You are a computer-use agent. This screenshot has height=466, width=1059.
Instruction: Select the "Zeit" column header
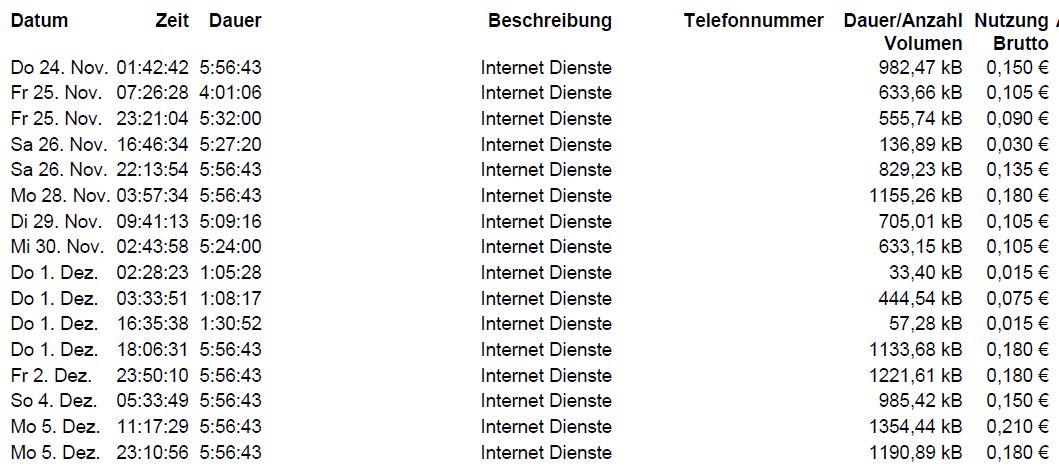(x=172, y=21)
